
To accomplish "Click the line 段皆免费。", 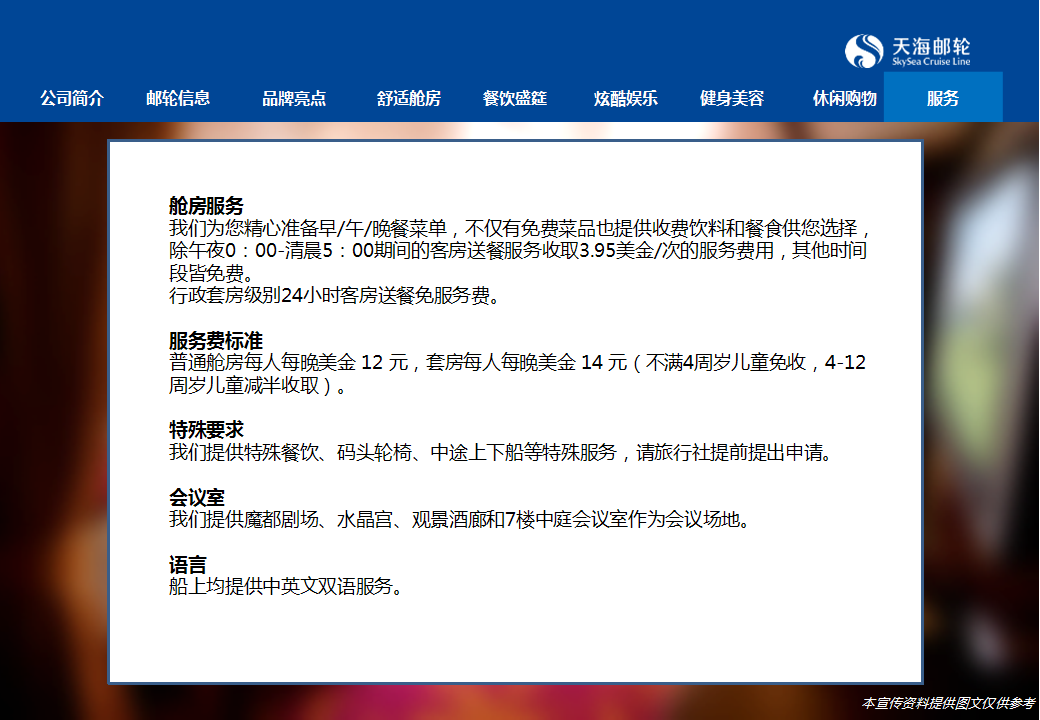I will pos(212,273).
